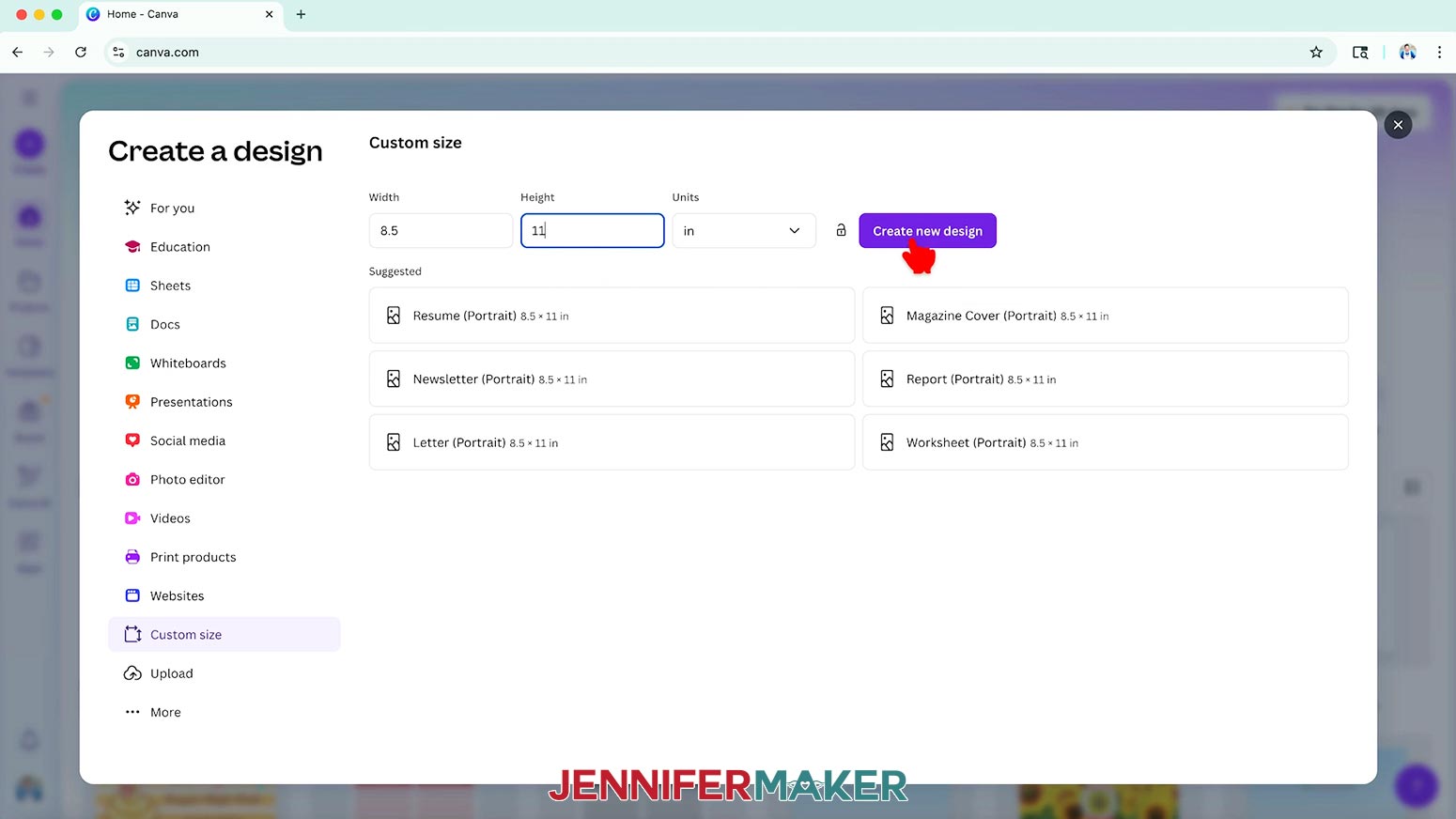Choose the Videos category
The image size is (1456, 819).
(224, 518)
